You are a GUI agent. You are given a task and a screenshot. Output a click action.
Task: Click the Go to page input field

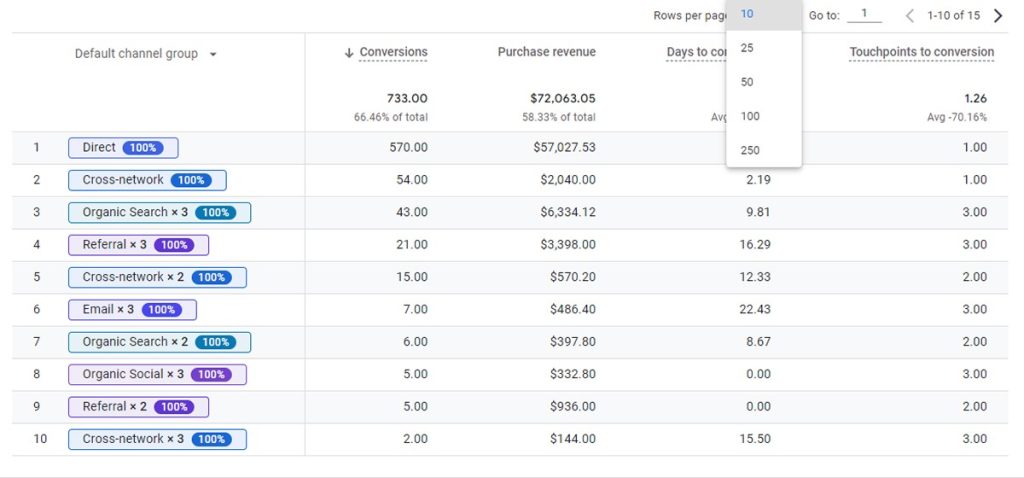click(x=864, y=15)
